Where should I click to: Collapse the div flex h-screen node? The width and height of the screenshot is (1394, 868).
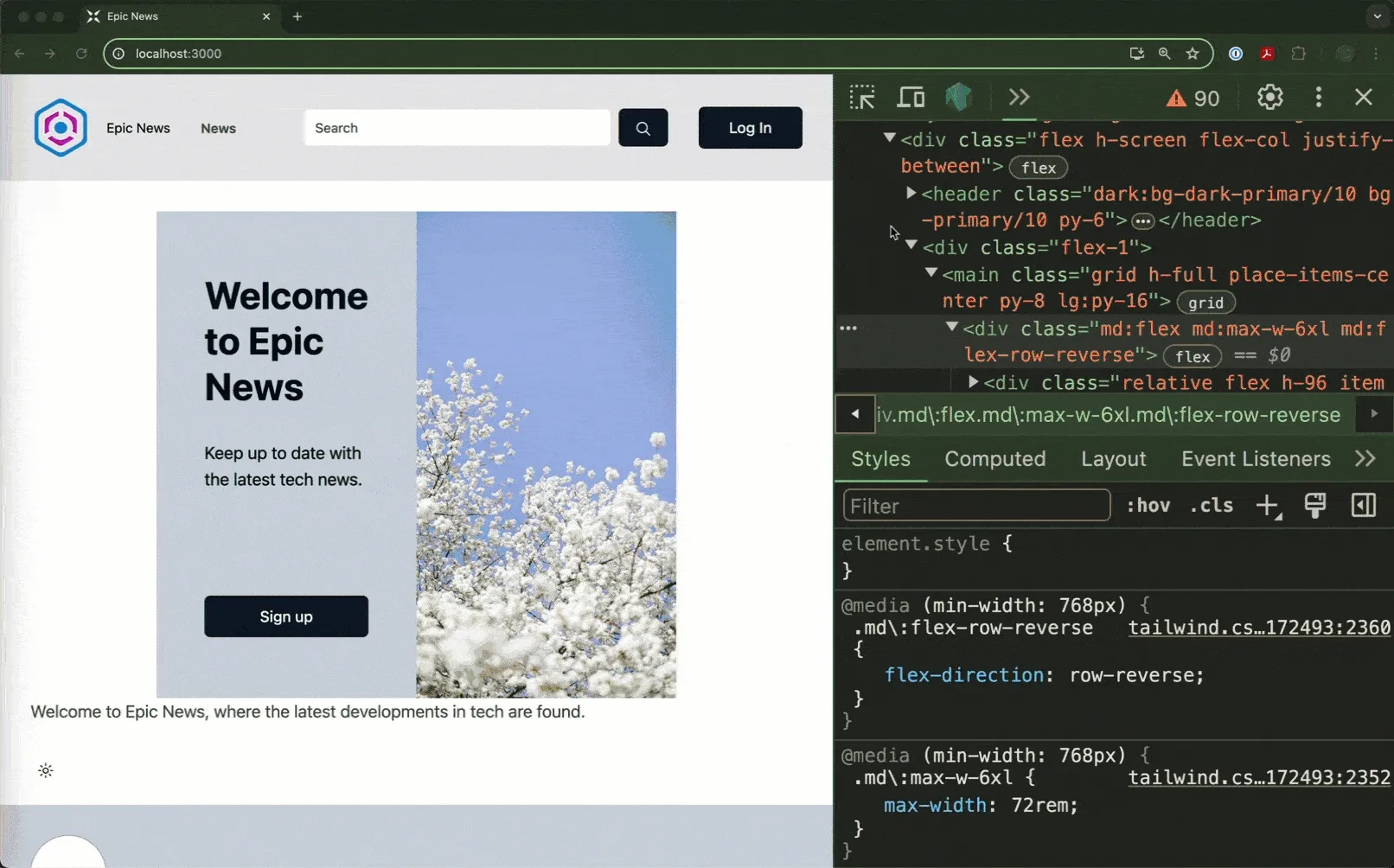[x=889, y=137]
